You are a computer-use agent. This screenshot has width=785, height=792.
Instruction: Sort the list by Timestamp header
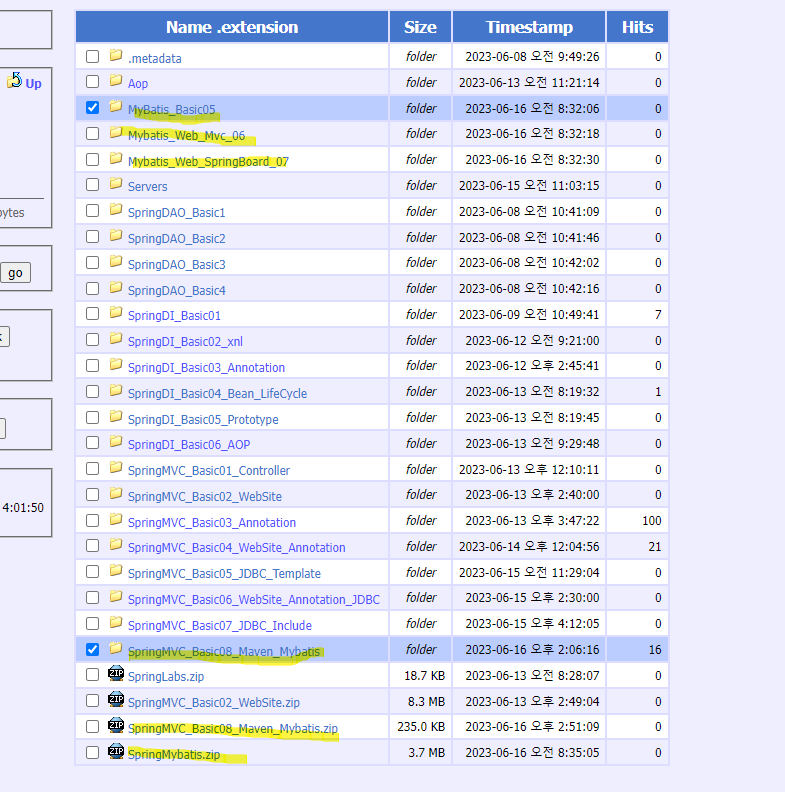[x=529, y=27]
